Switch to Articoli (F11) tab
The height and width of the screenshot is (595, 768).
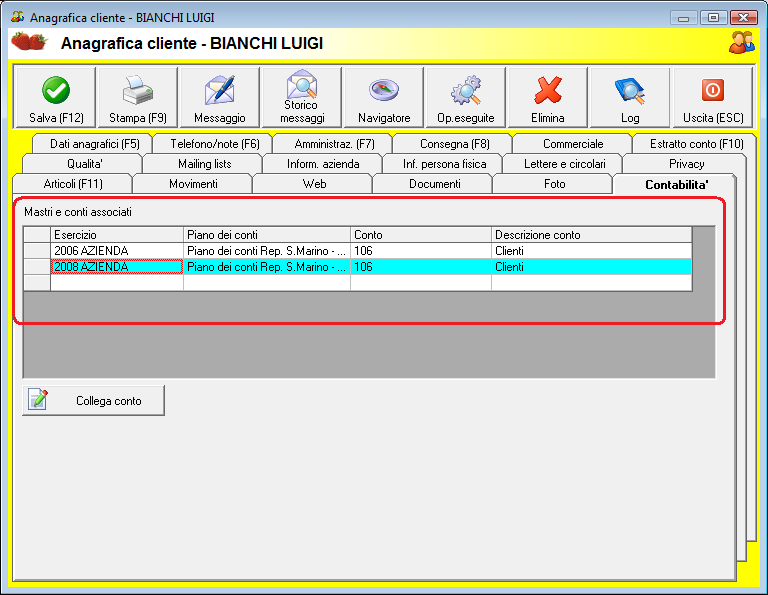(x=73, y=184)
